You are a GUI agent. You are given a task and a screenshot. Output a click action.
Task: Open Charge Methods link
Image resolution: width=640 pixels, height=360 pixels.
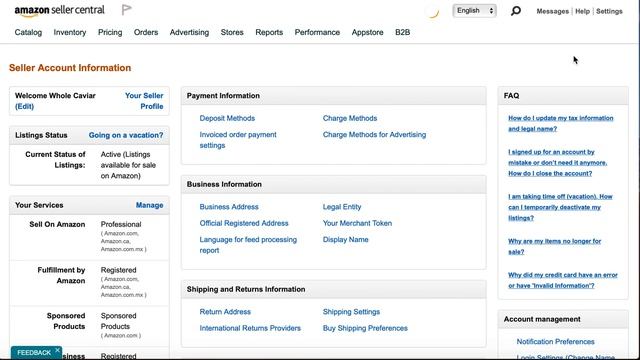[x=350, y=118]
